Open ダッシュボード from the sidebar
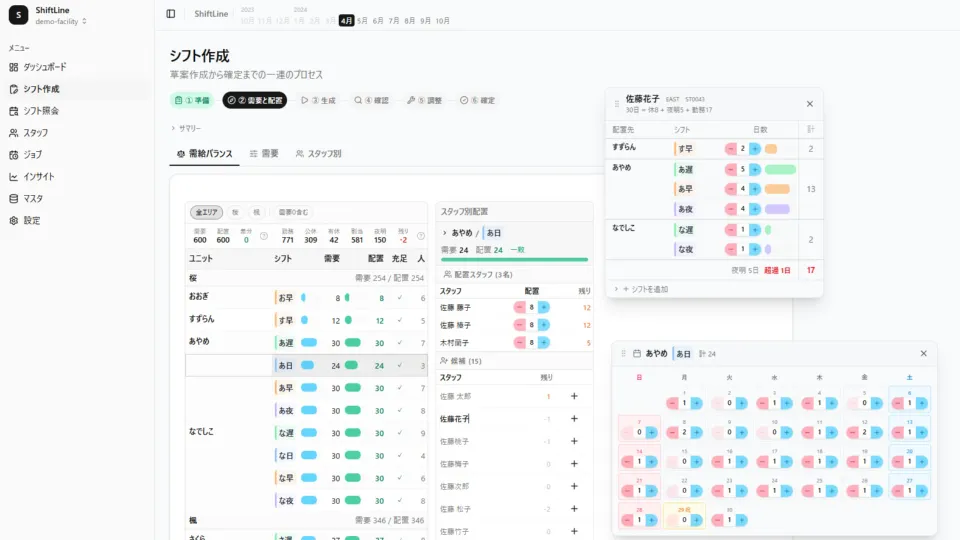960x540 pixels. (45, 67)
